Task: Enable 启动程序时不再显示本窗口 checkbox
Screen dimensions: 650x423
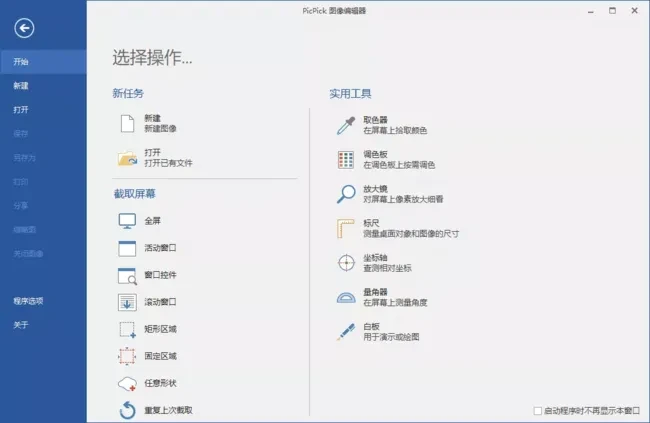Action: pos(538,410)
